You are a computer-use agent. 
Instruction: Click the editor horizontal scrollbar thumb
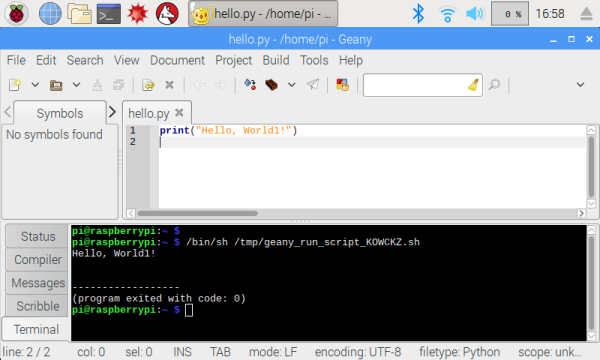coord(197,213)
